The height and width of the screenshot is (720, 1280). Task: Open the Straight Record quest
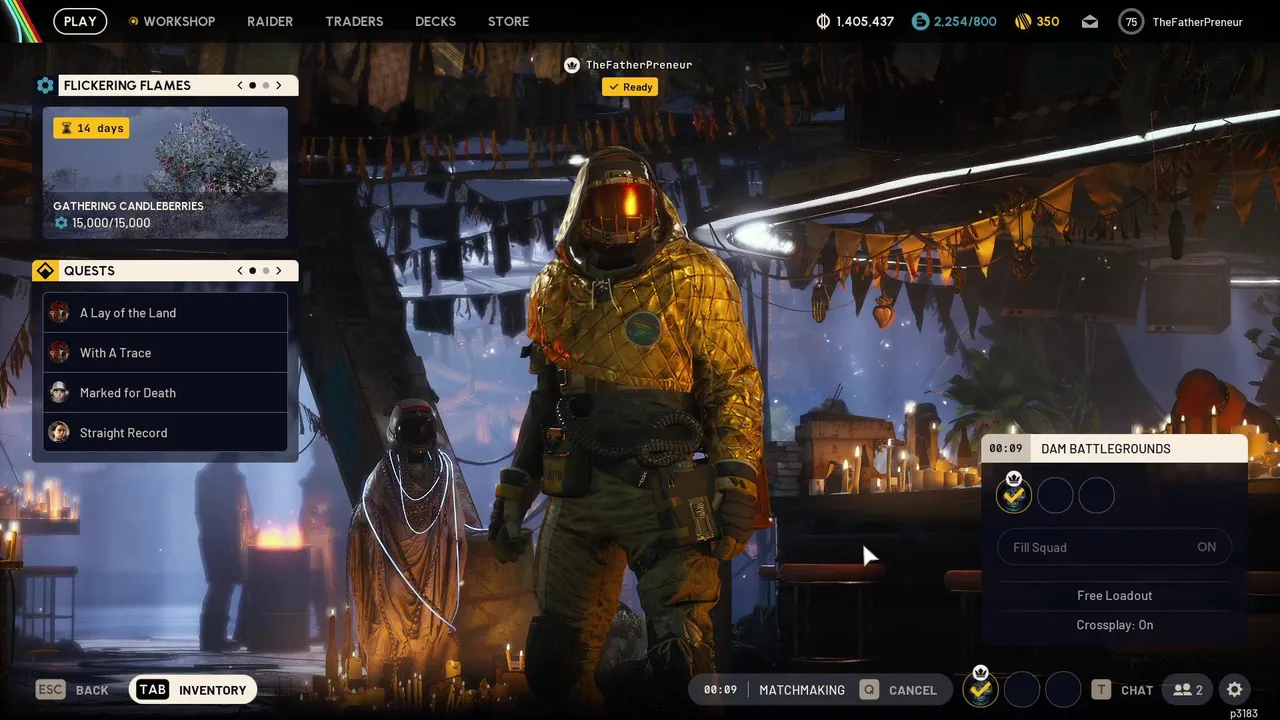[x=165, y=433]
